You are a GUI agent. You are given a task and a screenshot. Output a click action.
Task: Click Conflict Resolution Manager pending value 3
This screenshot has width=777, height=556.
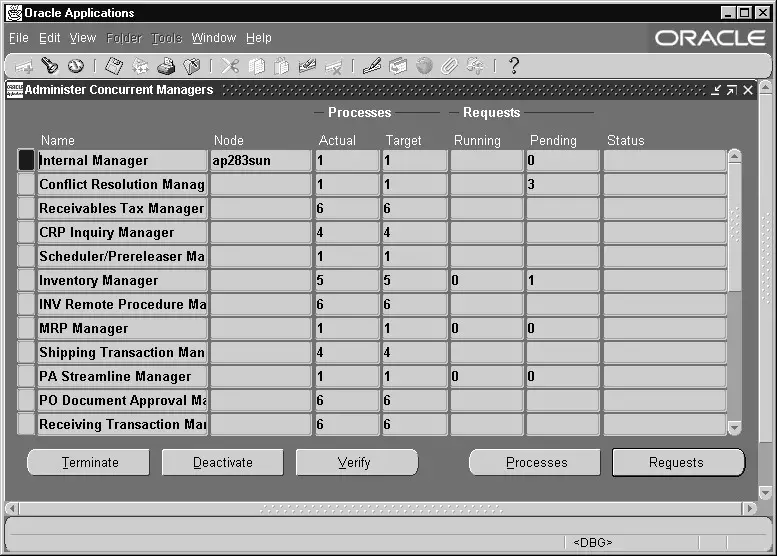pos(562,184)
